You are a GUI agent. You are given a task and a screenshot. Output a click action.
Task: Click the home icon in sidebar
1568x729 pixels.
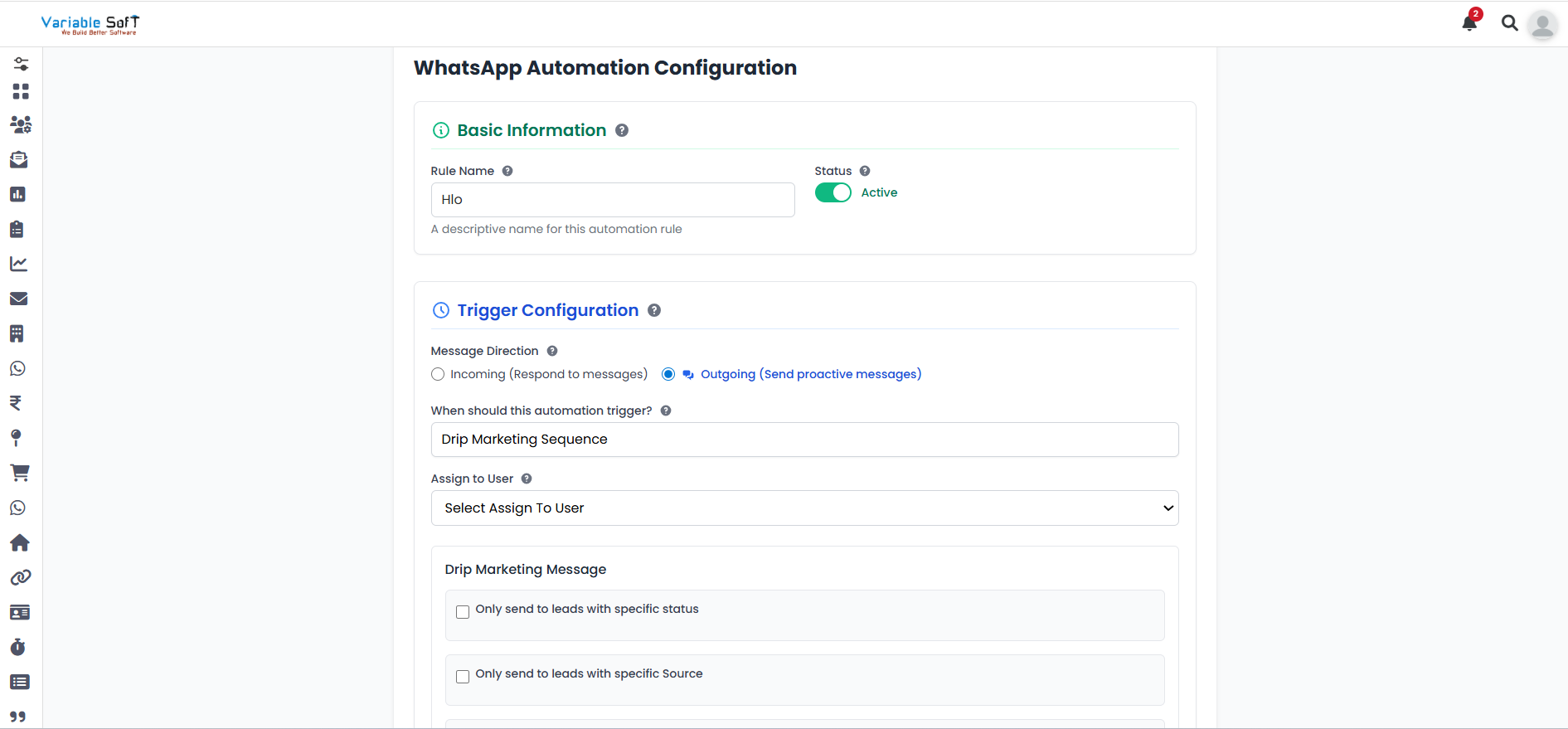point(19,542)
